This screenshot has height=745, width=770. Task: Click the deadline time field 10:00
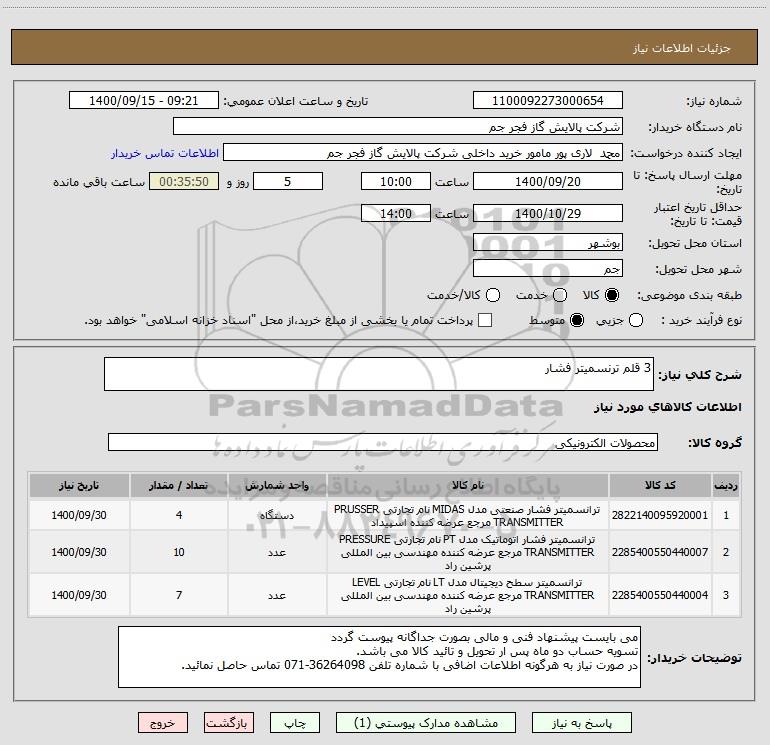click(x=396, y=182)
